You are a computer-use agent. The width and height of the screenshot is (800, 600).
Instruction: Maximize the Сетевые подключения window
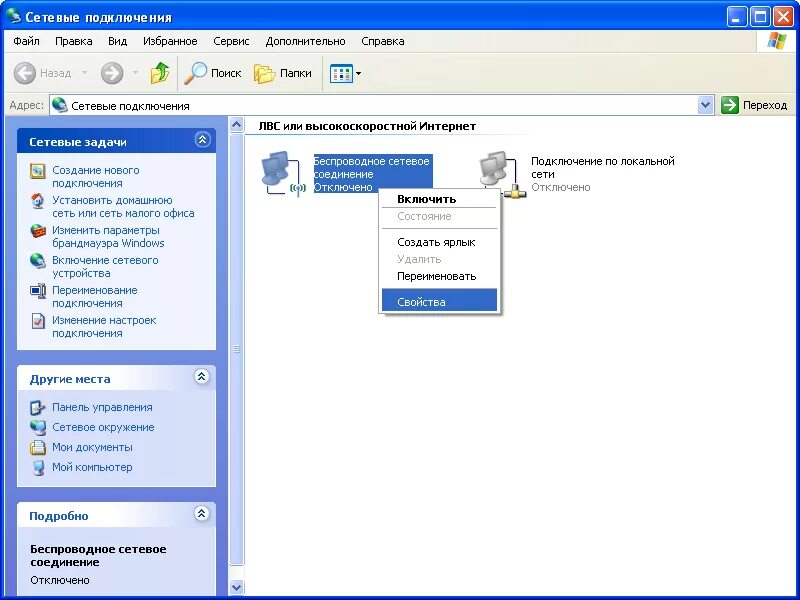click(760, 17)
